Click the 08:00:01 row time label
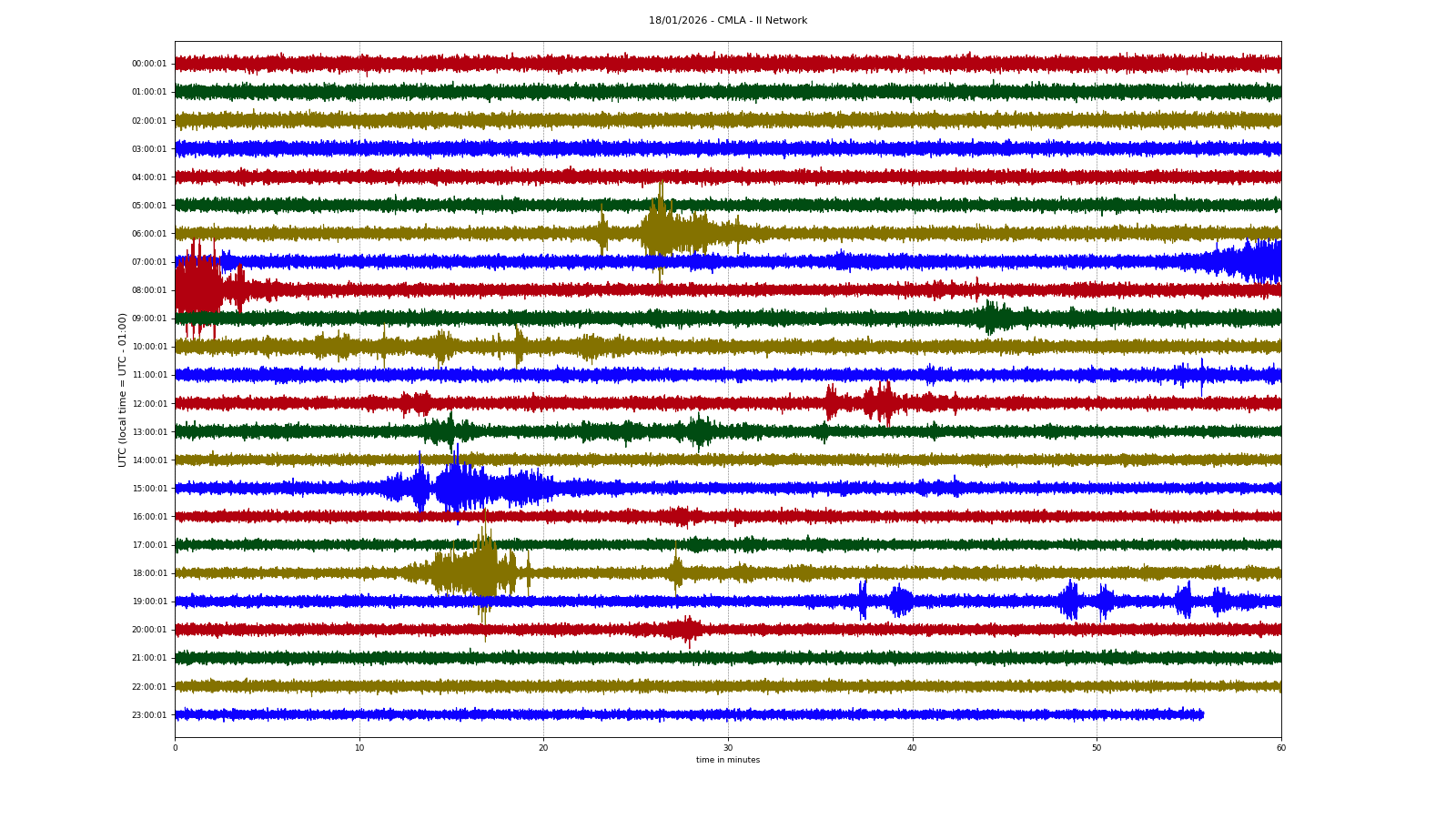The width and height of the screenshot is (1456, 819). pyautogui.click(x=149, y=290)
